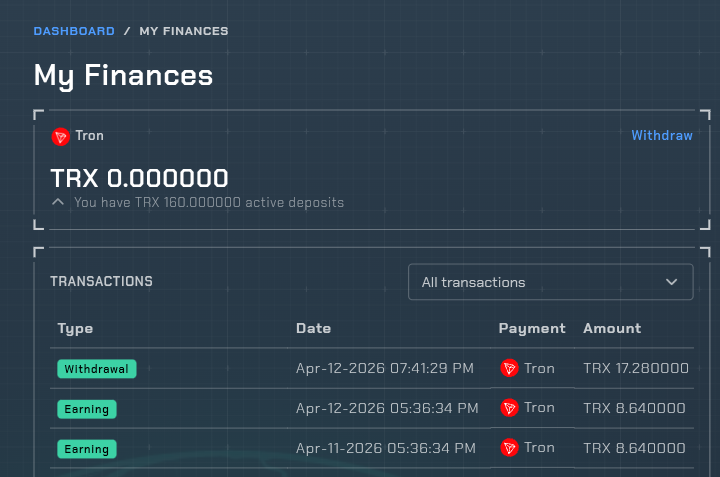Click the Amount column header
This screenshot has width=720, height=477.
pos(612,328)
